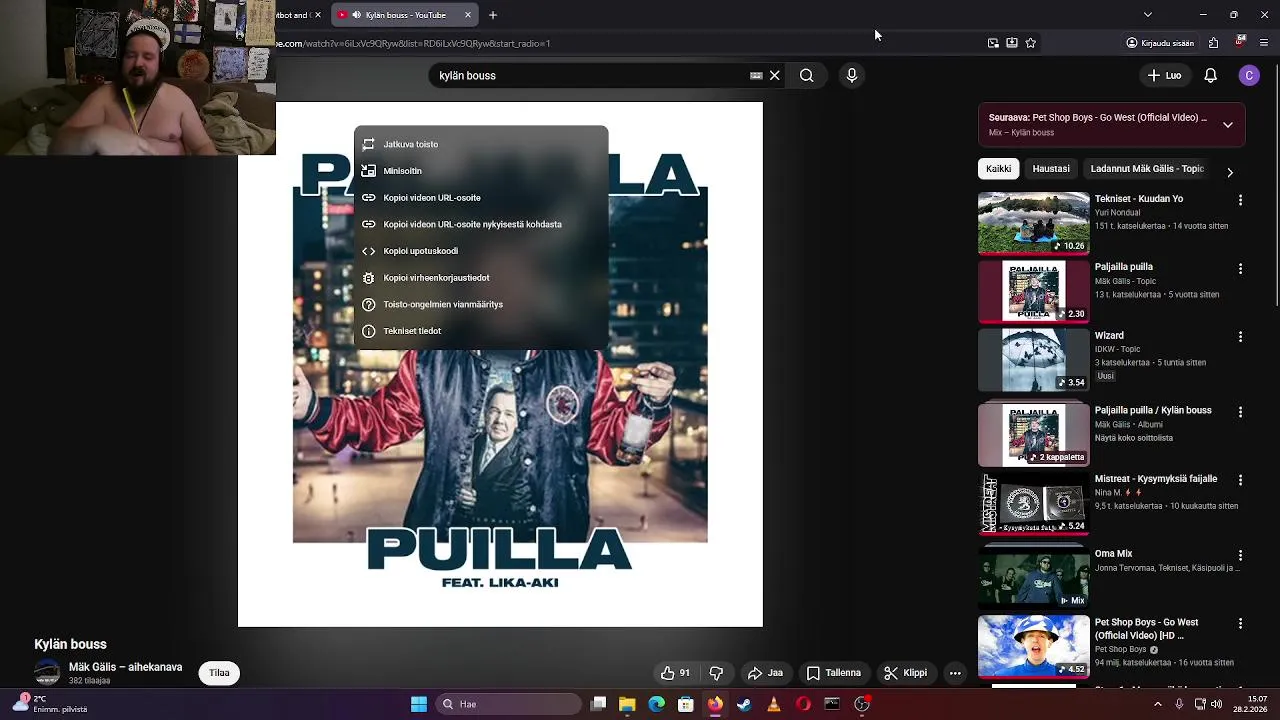Select Ladannut Mäk Gälis - Topic chip
This screenshot has width=1280, height=720.
1147,169
